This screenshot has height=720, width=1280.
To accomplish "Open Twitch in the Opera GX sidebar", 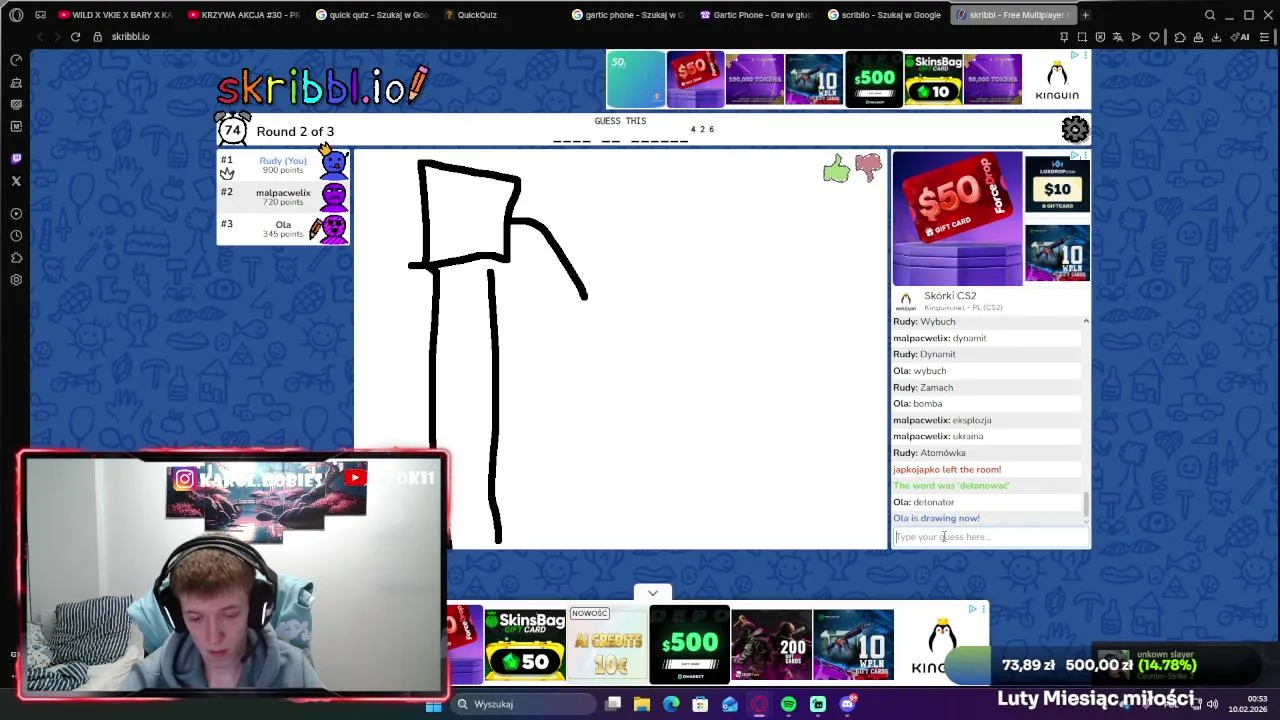I will [16, 158].
